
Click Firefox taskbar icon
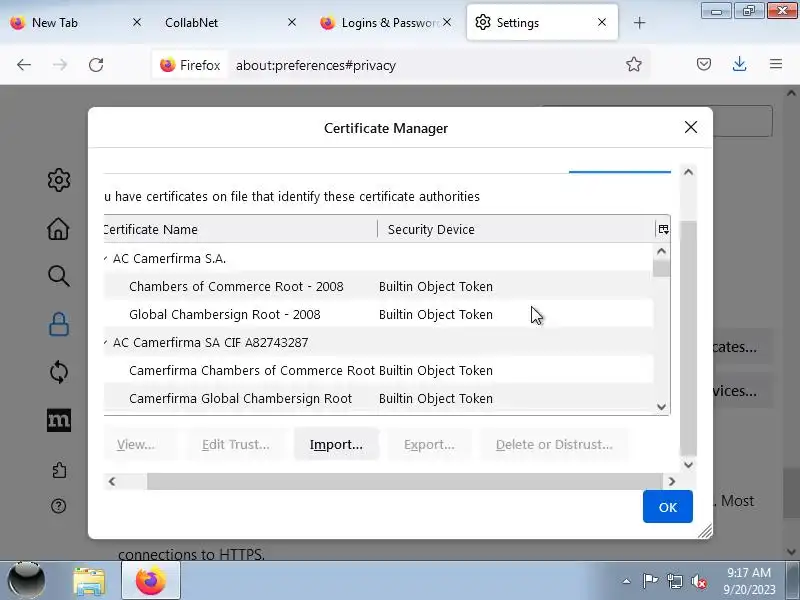pyautogui.click(x=151, y=581)
